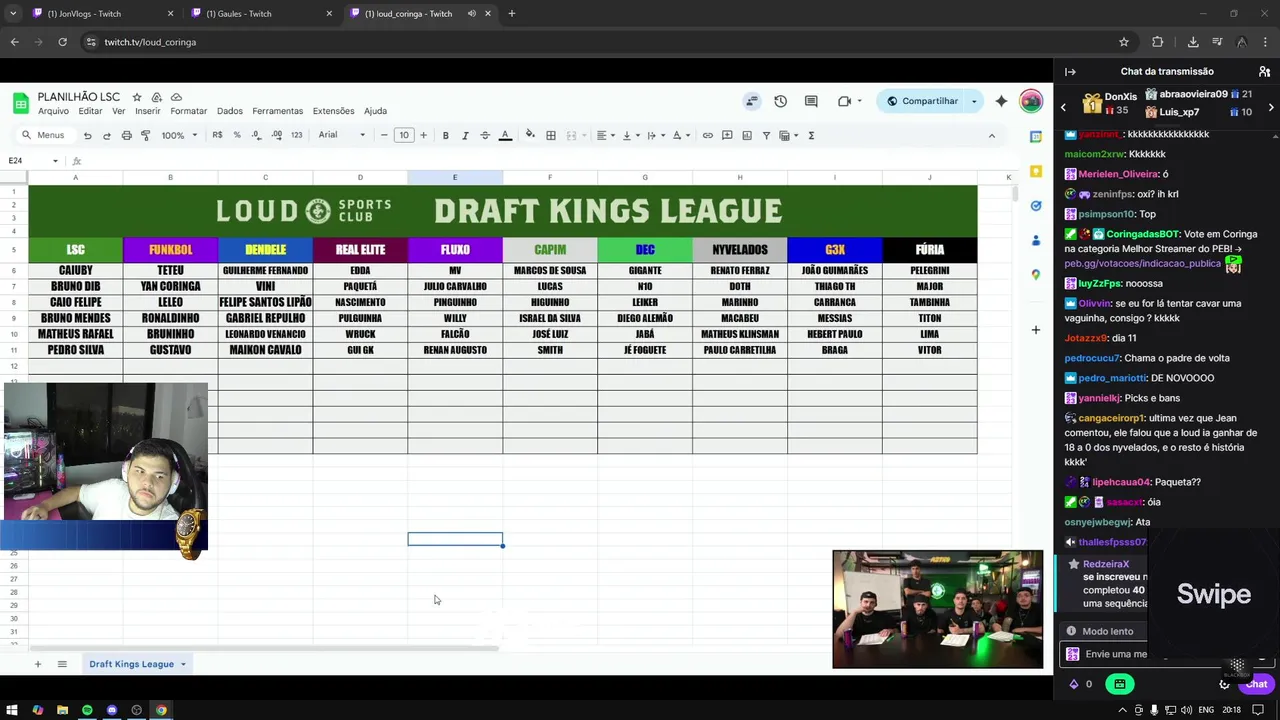The image size is (1280, 720).
Task: Open the Arial font dropdown
Action: pyautogui.click(x=342, y=135)
